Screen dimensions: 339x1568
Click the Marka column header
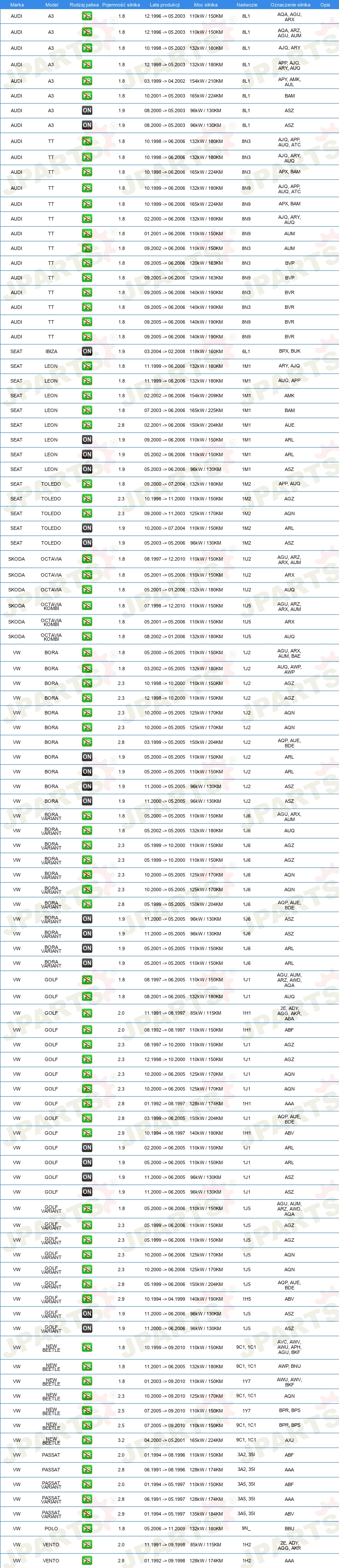coord(17,5)
